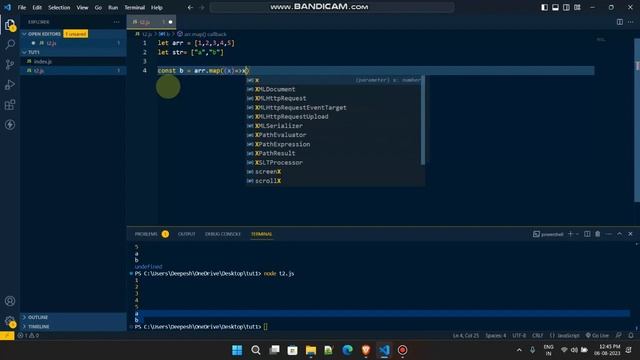This screenshot has height=360, width=640.
Task: Choose XPathEvaluator suggestion
Action: pyautogui.click(x=335, y=135)
